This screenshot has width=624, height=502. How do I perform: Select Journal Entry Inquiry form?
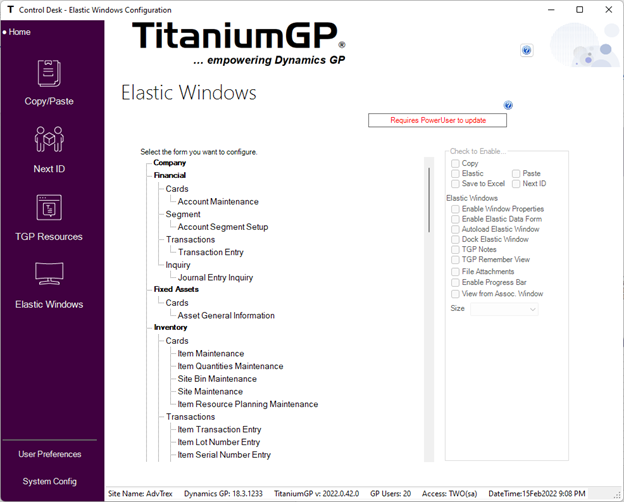215,277
